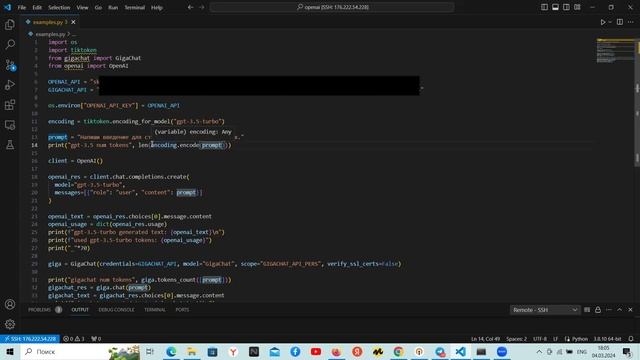This screenshot has width=640, height=360.
Task: Select the Python 3.8.10 interpreter
Action: pos(607,339)
